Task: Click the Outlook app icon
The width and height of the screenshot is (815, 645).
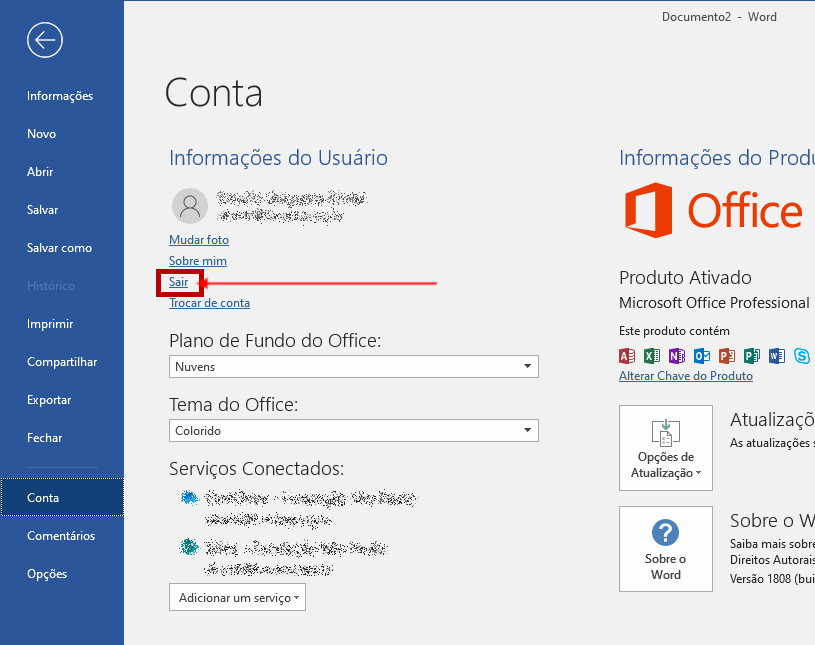Action: pos(702,356)
